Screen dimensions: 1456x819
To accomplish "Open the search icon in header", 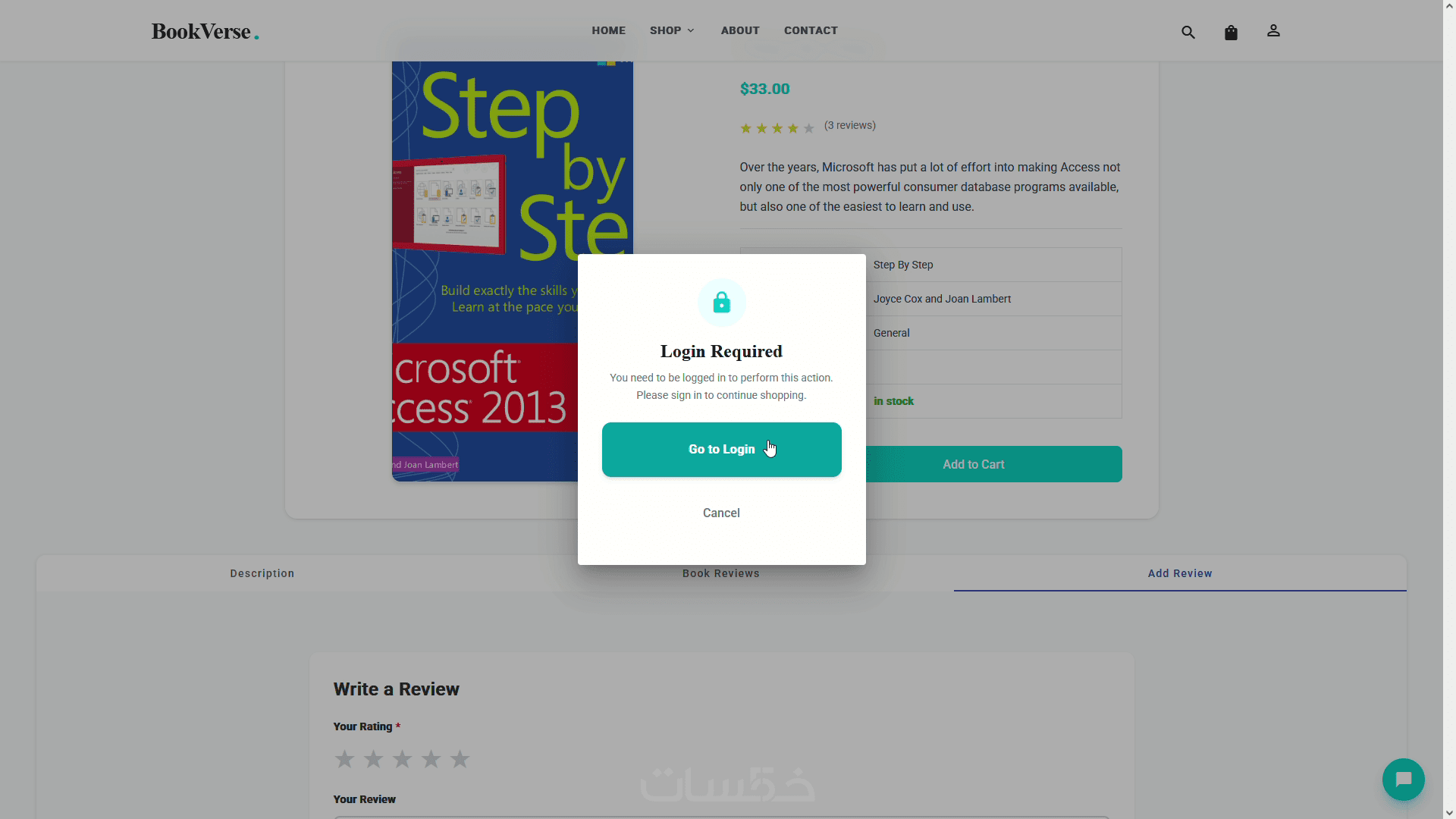I will point(1188,32).
